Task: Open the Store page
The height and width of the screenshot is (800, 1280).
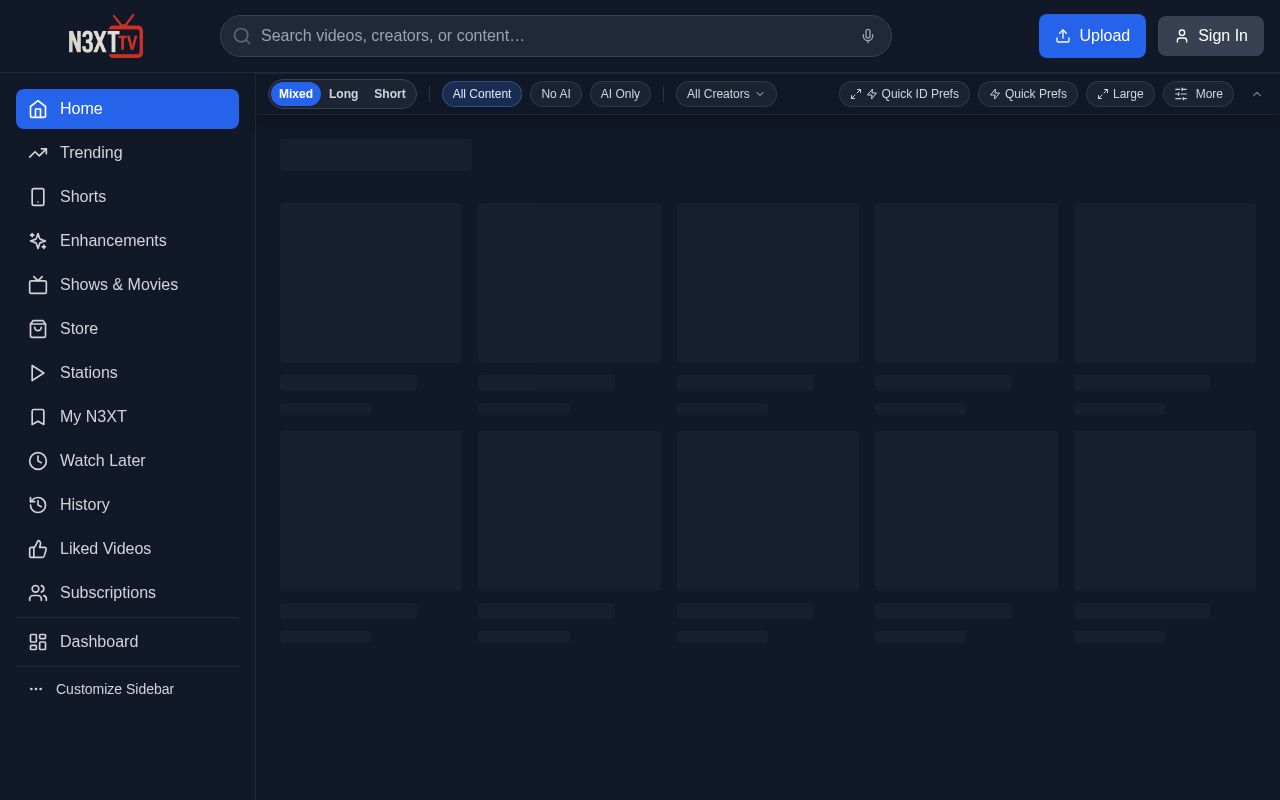Action: pyautogui.click(x=127, y=329)
